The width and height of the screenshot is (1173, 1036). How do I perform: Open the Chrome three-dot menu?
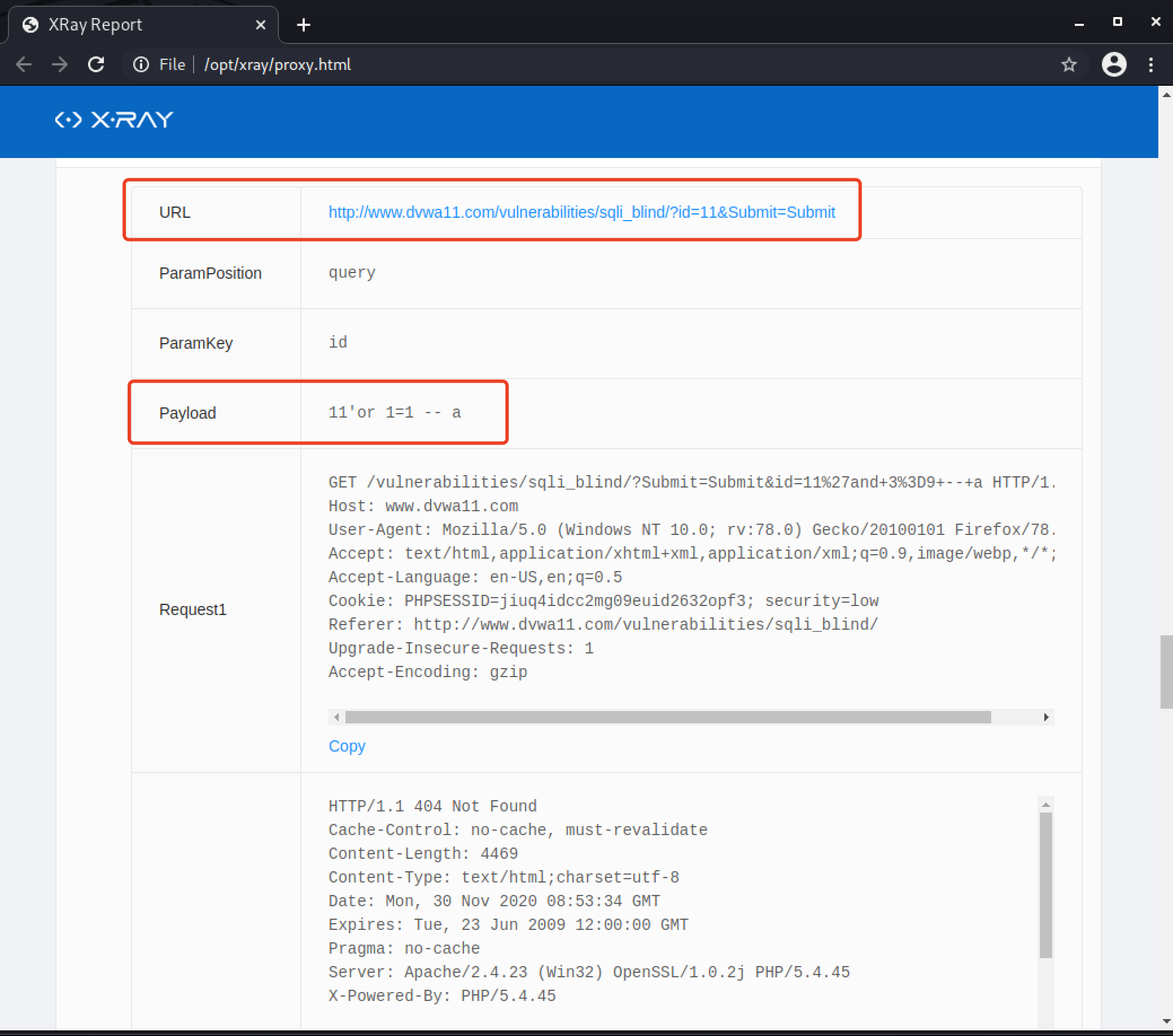pyautogui.click(x=1150, y=64)
